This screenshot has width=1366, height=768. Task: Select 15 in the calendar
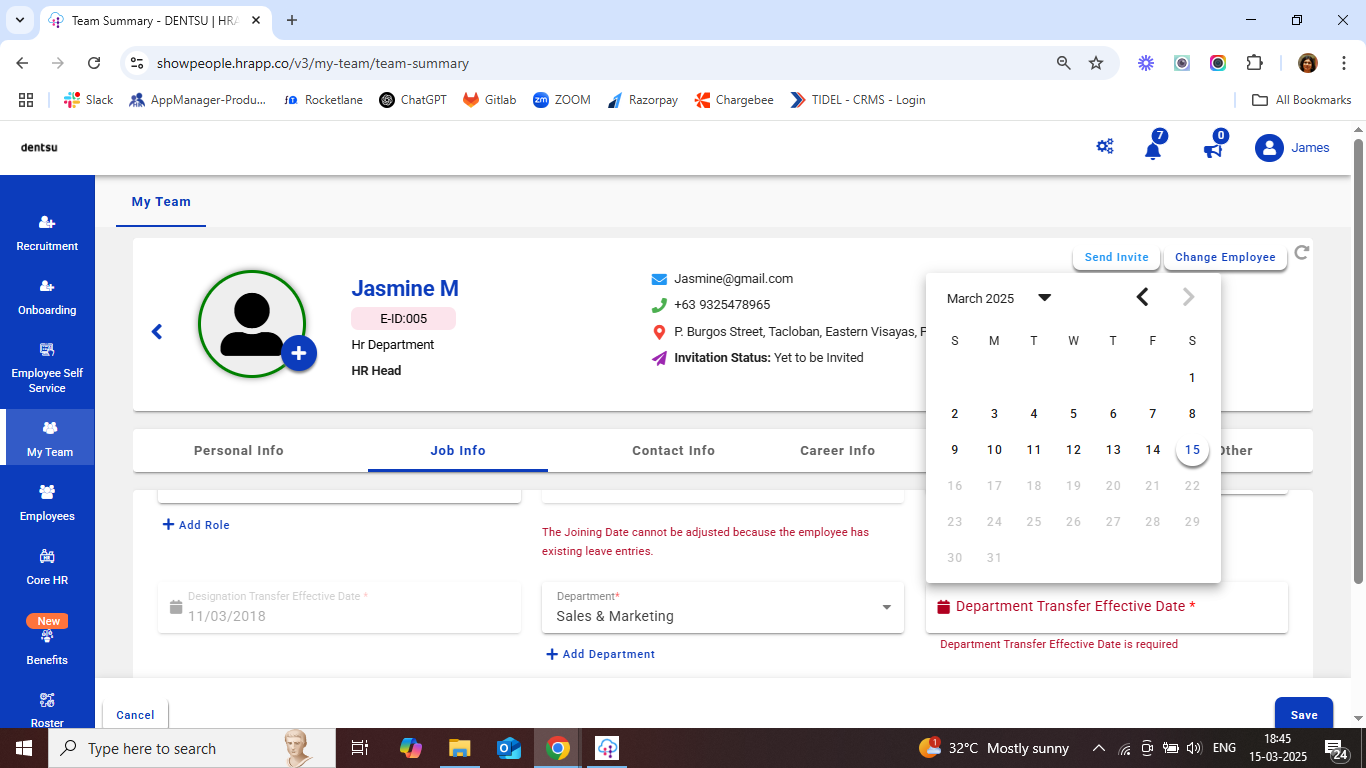(1192, 450)
